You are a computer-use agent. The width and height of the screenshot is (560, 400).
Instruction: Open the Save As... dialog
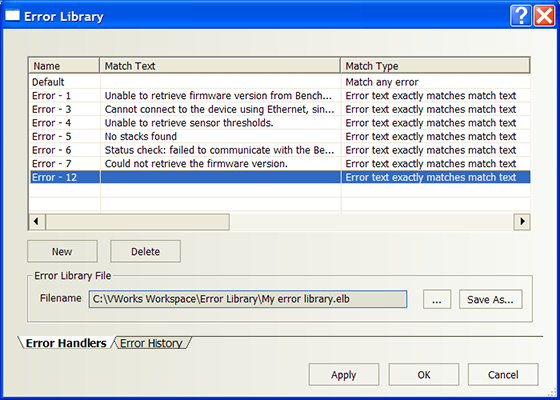[490, 299]
